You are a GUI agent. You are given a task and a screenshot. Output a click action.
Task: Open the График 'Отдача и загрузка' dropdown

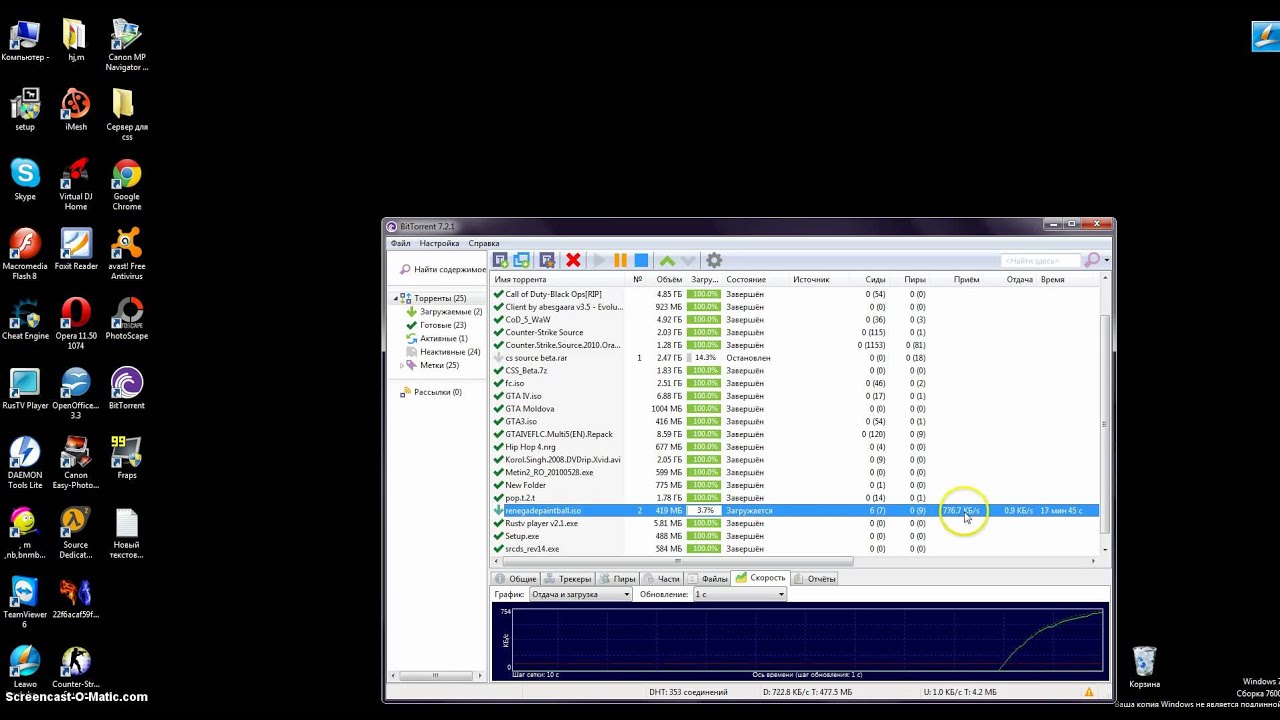tap(580, 594)
